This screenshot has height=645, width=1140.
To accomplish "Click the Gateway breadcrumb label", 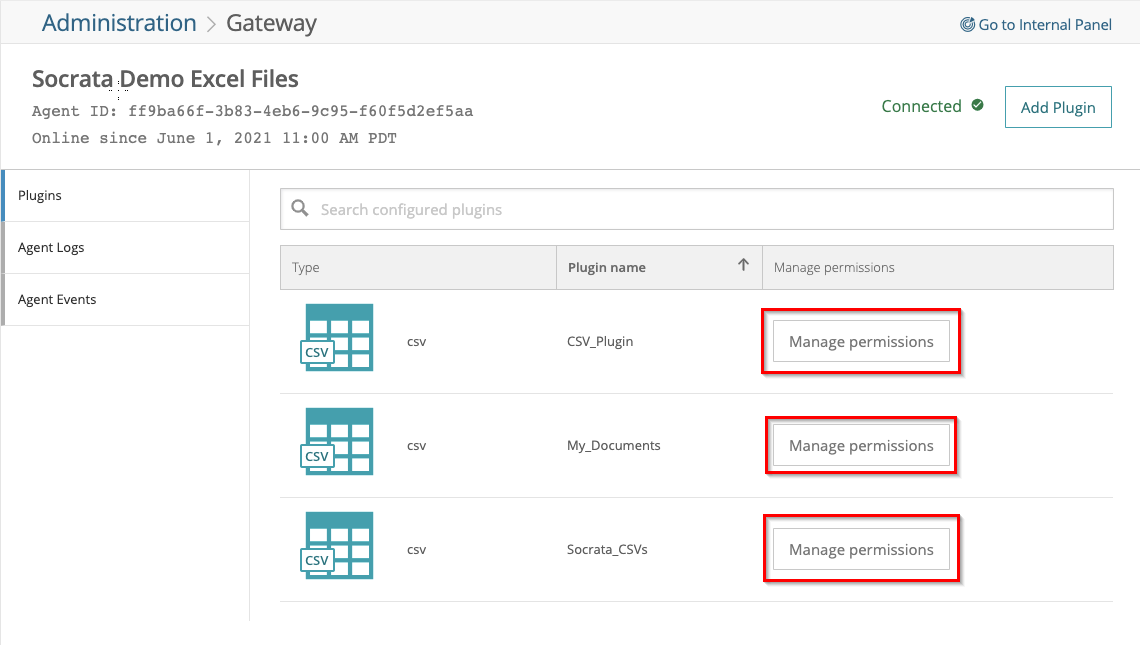I will (x=271, y=22).
